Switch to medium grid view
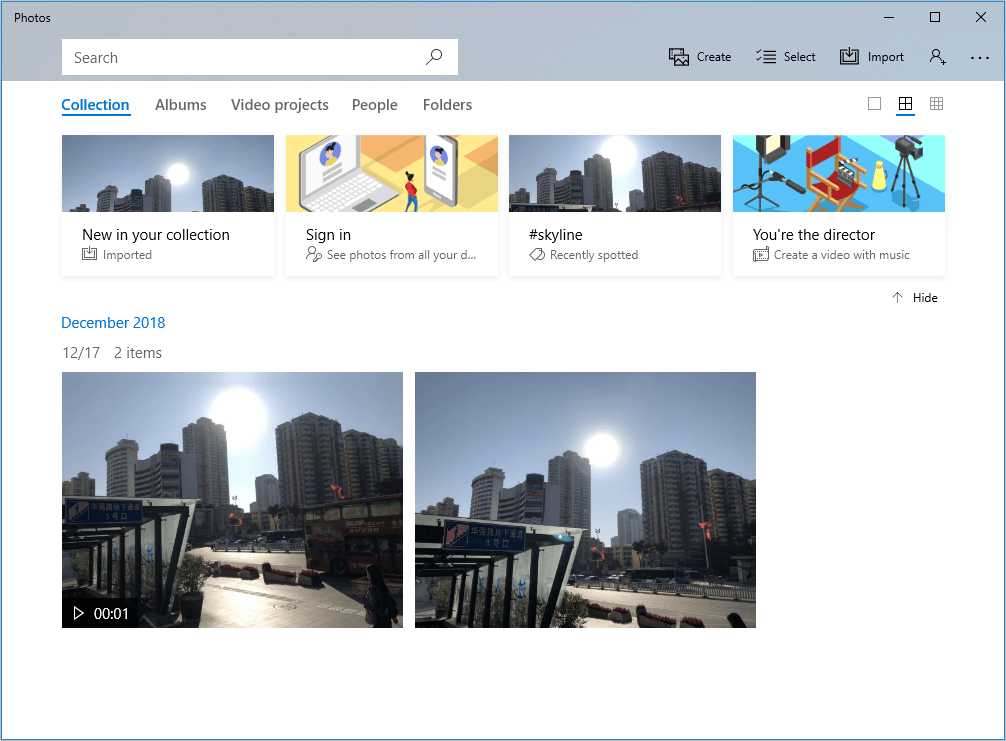Viewport: 1006px width, 741px height. (905, 104)
